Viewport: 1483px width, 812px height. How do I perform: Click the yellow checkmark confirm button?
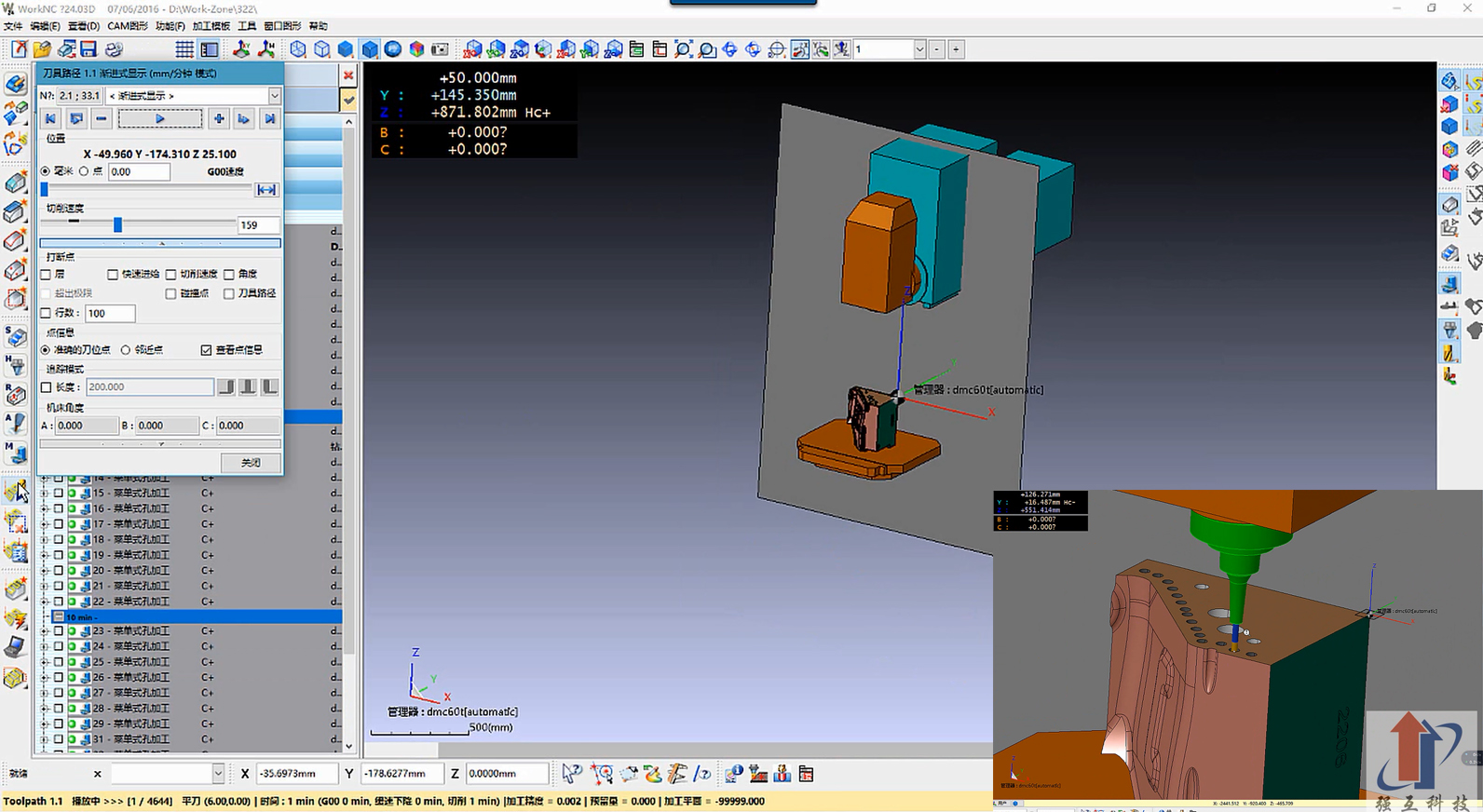click(348, 99)
